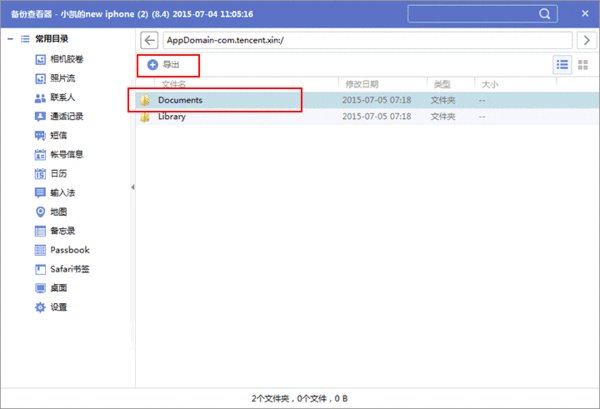Open 通话记录 call history icon

[40, 116]
